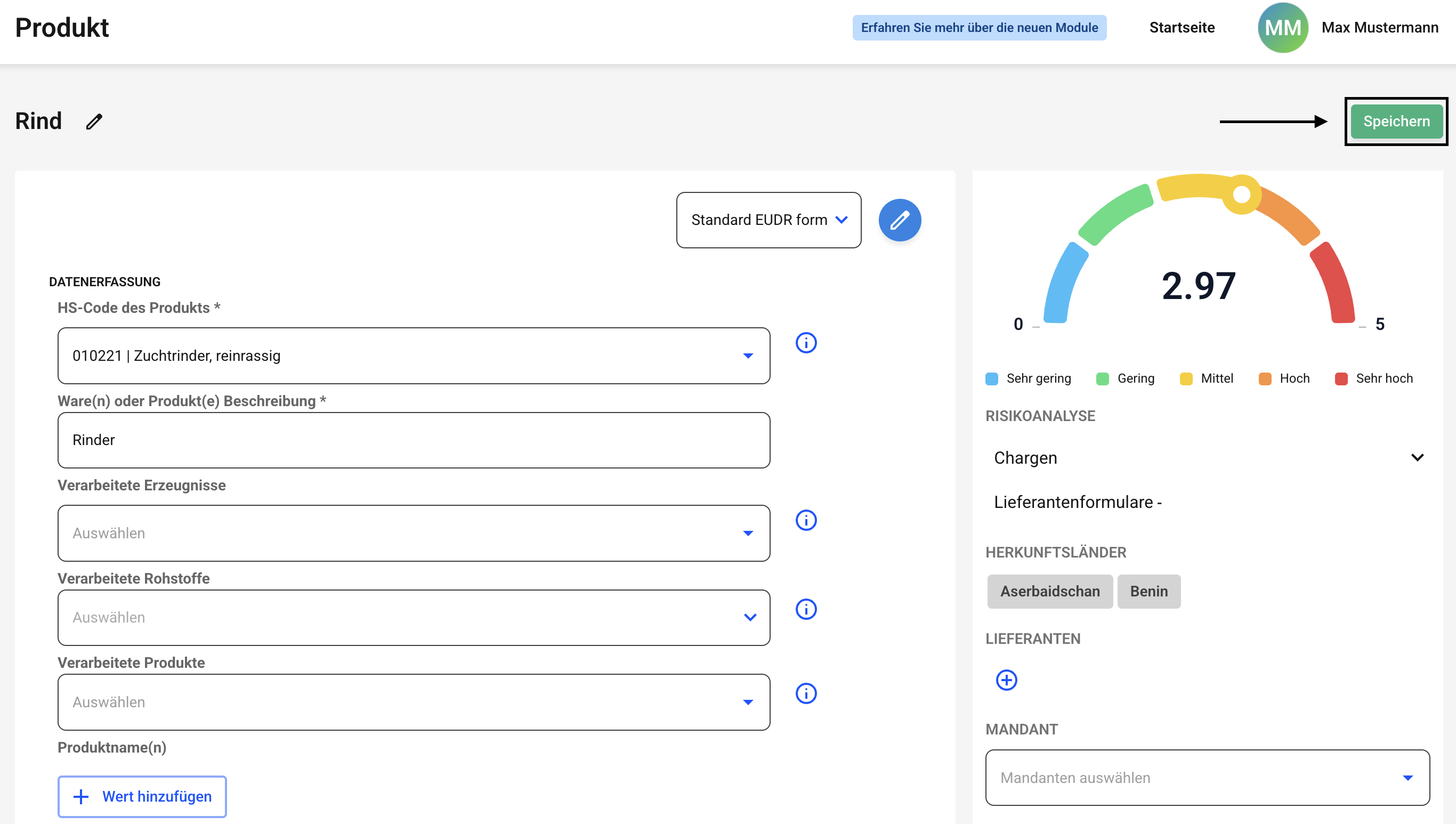1456x824 pixels.
Task: Click the Rinder description input field
Action: point(413,440)
